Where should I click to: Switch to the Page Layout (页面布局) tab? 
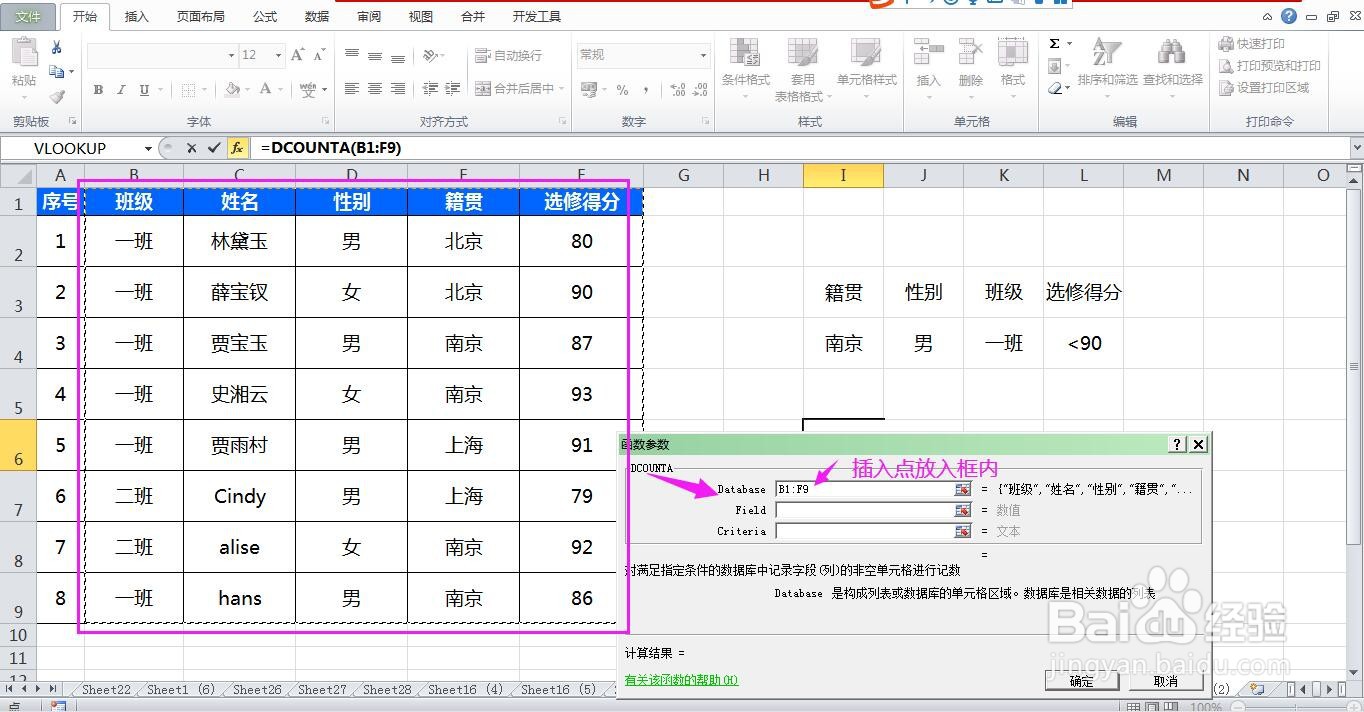click(201, 16)
